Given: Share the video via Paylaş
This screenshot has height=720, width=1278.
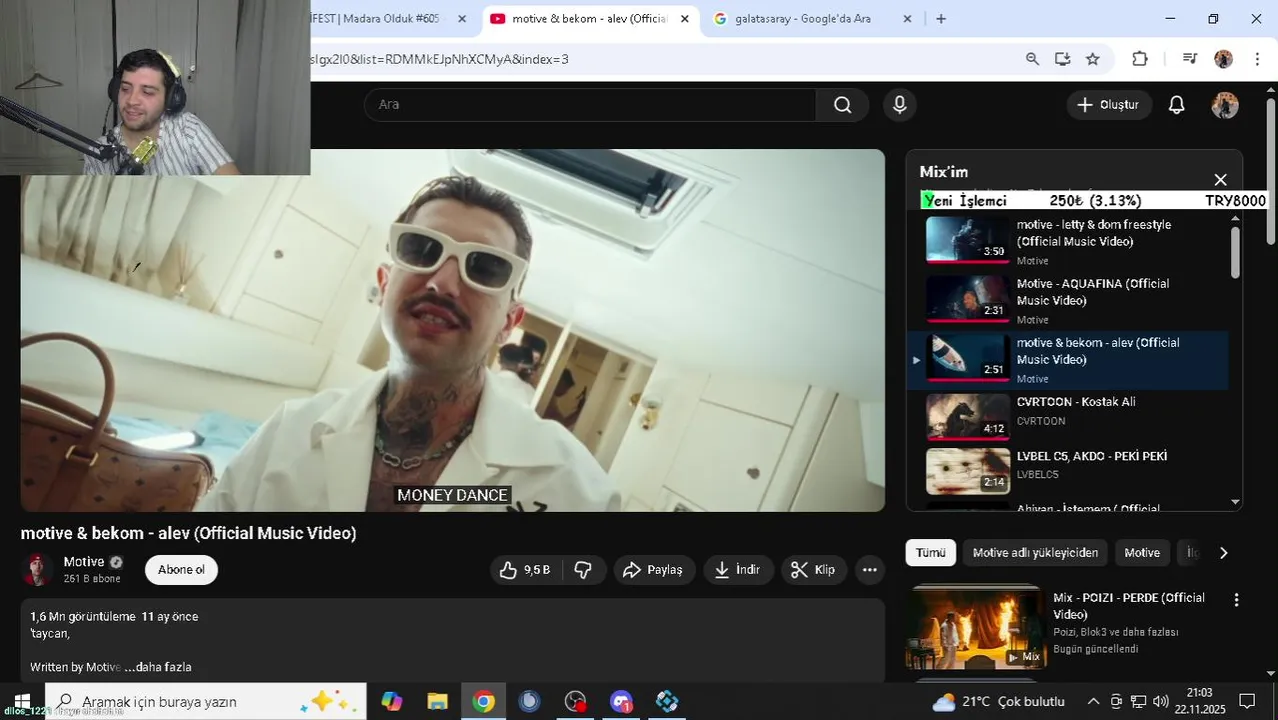Looking at the screenshot, I should click(x=654, y=570).
